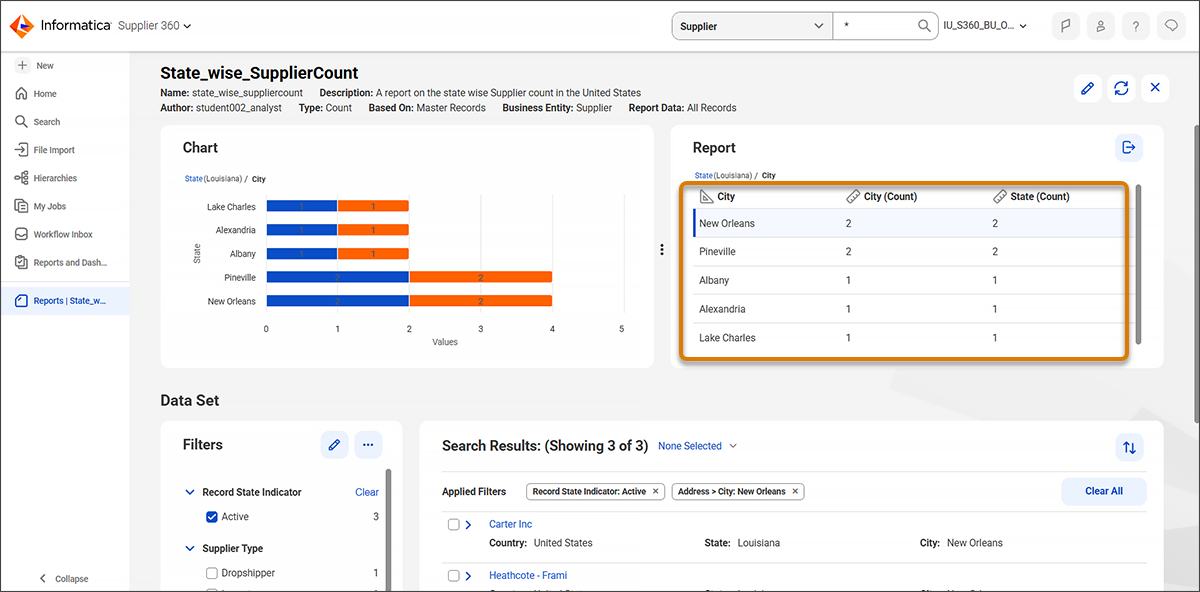Open the None Selected dropdown

click(697, 446)
